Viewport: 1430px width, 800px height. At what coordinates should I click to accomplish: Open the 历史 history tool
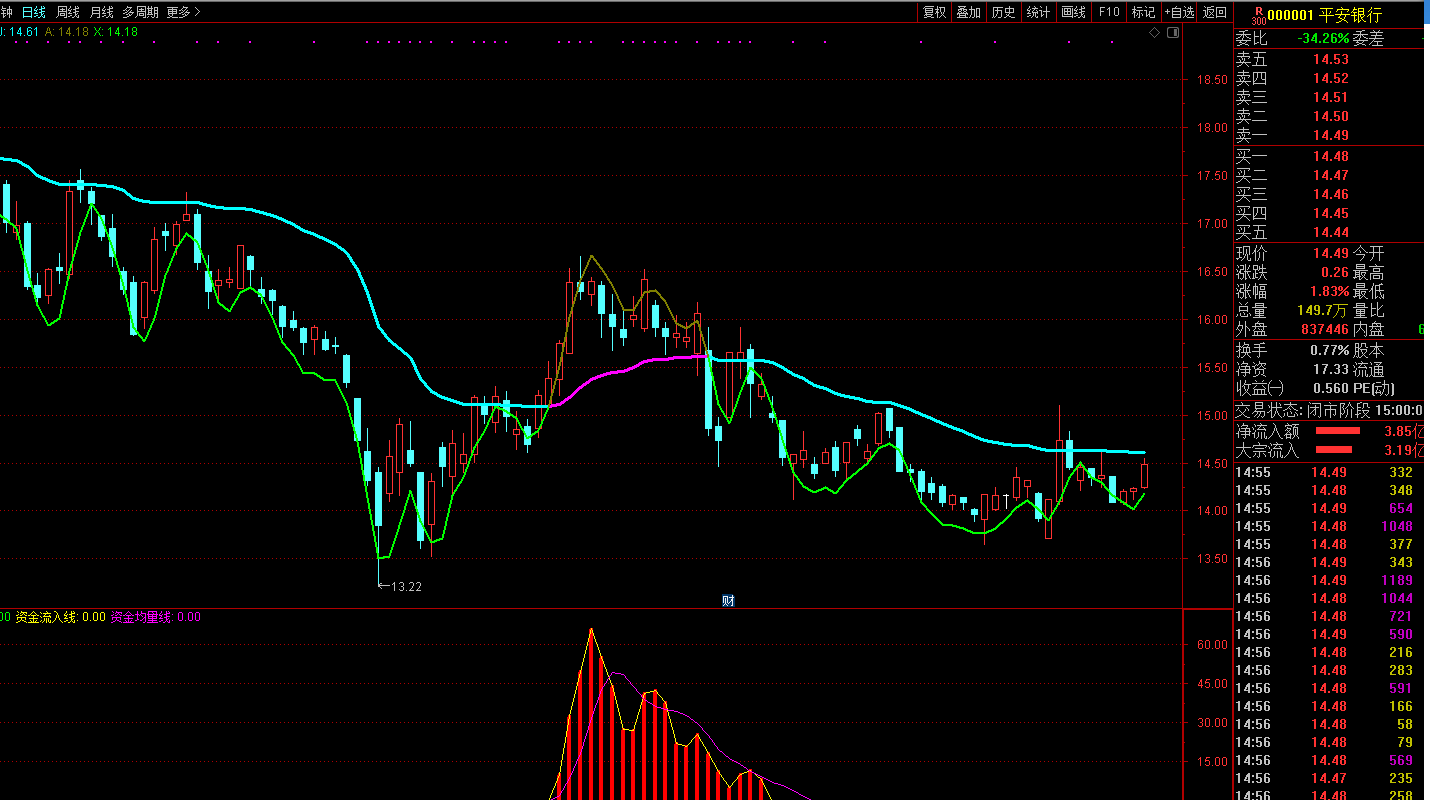click(1003, 12)
